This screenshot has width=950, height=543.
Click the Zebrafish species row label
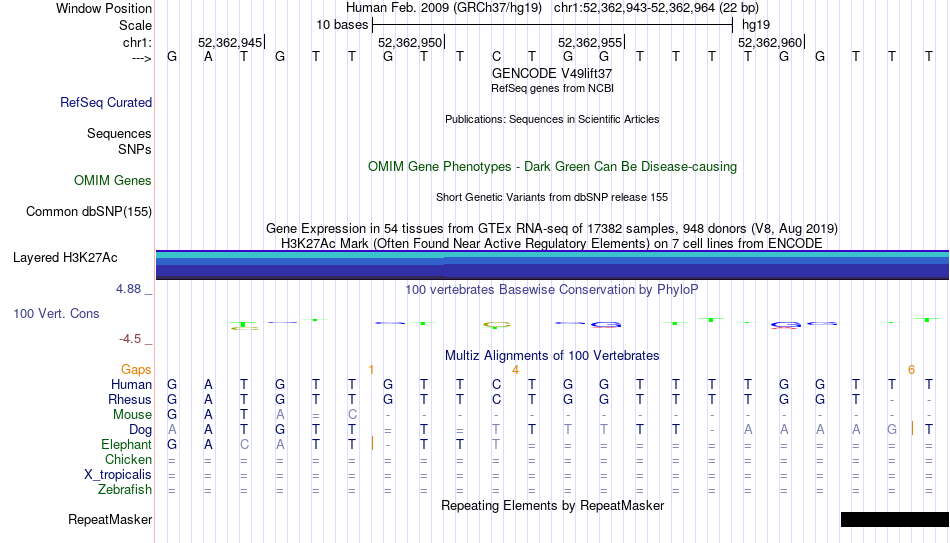pyautogui.click(x=125, y=489)
